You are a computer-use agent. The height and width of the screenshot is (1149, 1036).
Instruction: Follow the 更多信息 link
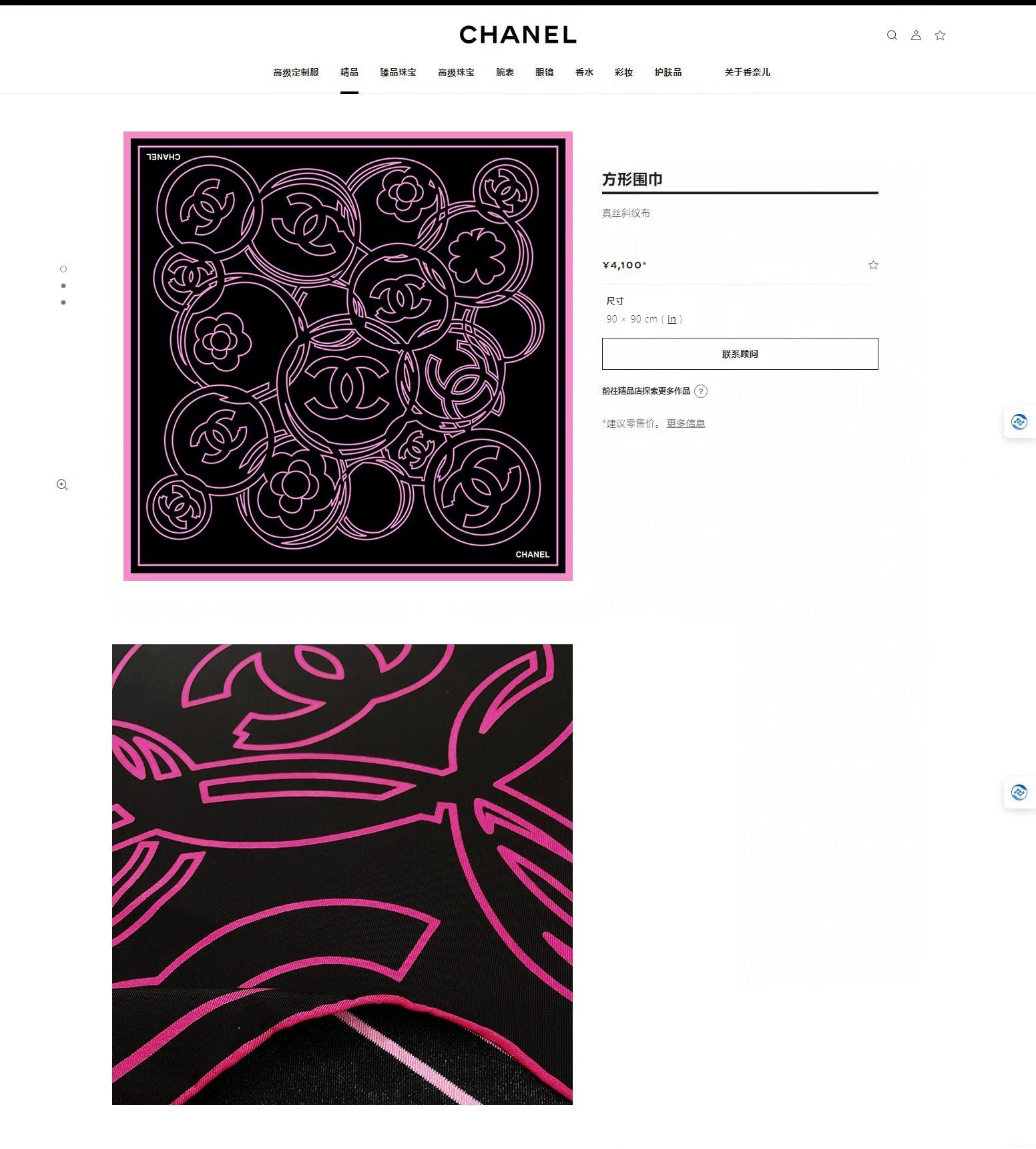(x=686, y=423)
